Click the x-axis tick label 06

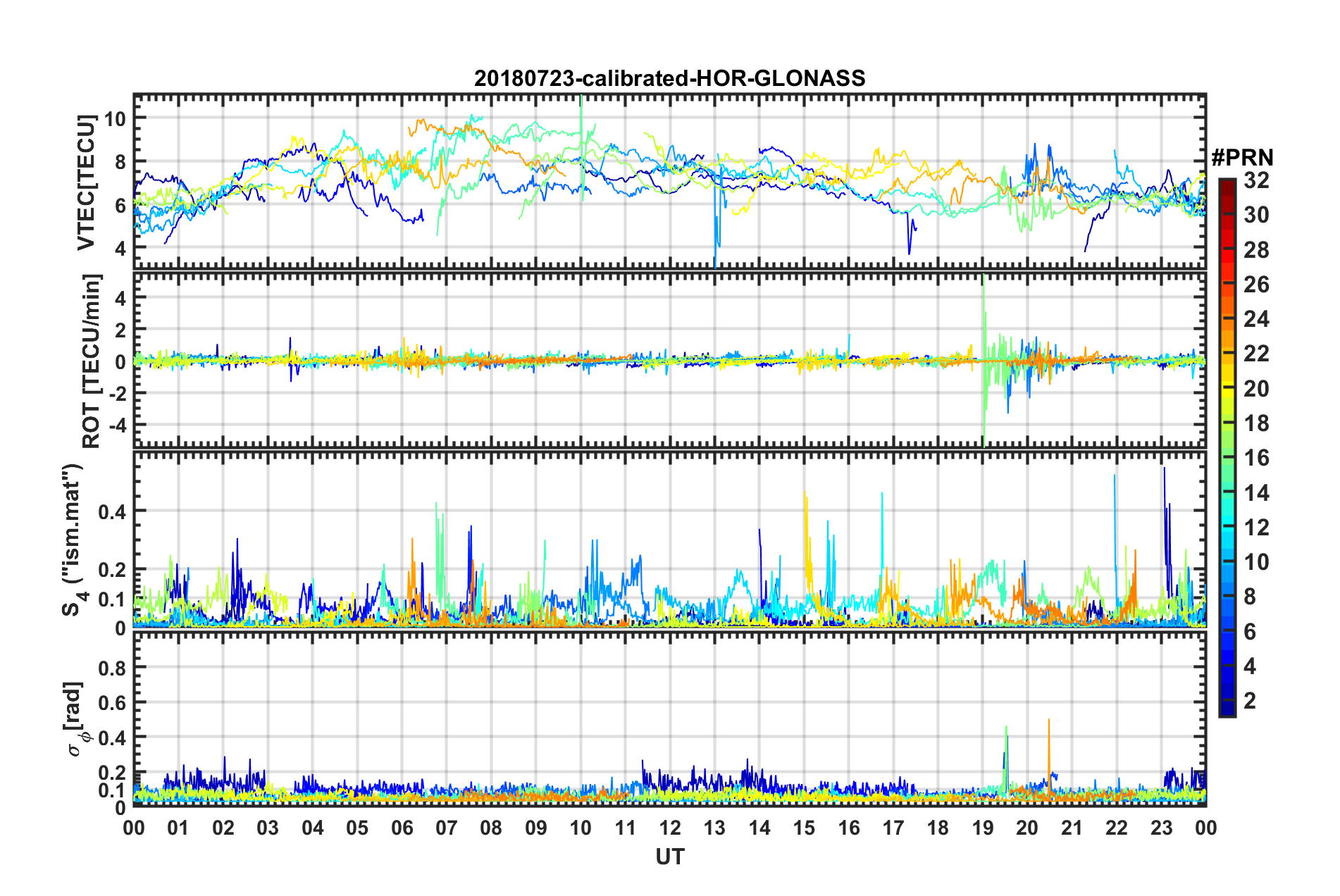tap(402, 828)
